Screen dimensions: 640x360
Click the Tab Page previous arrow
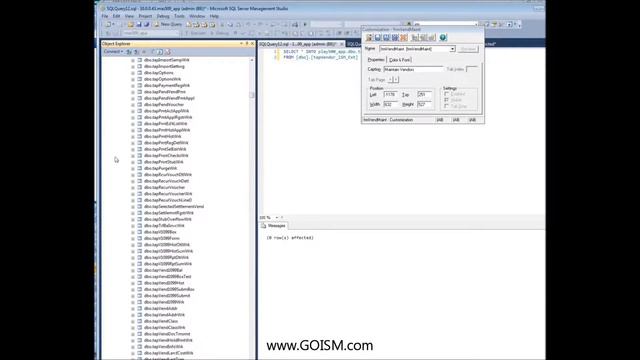click(x=390, y=80)
